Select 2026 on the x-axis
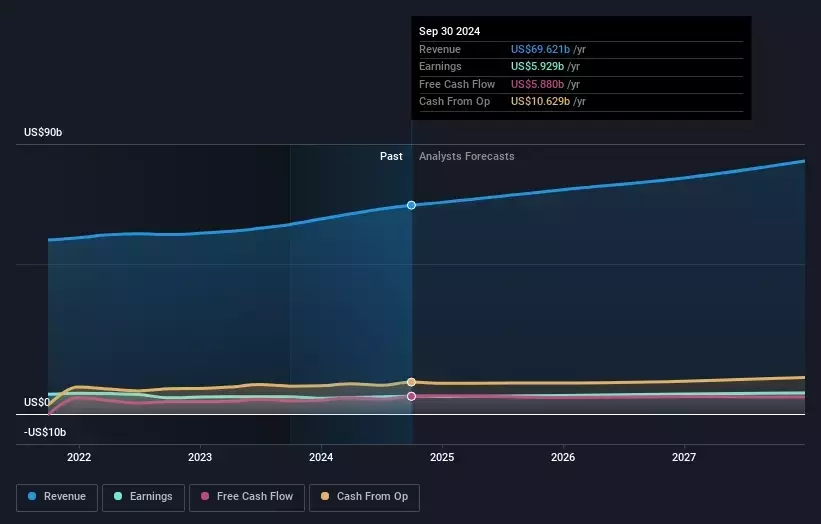The image size is (821, 524). coord(563,457)
